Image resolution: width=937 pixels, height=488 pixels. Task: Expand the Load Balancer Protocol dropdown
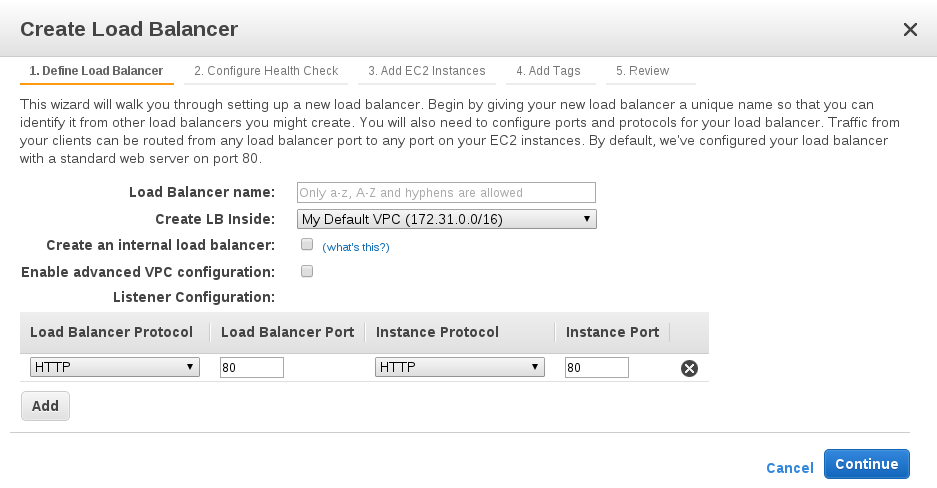coord(115,367)
